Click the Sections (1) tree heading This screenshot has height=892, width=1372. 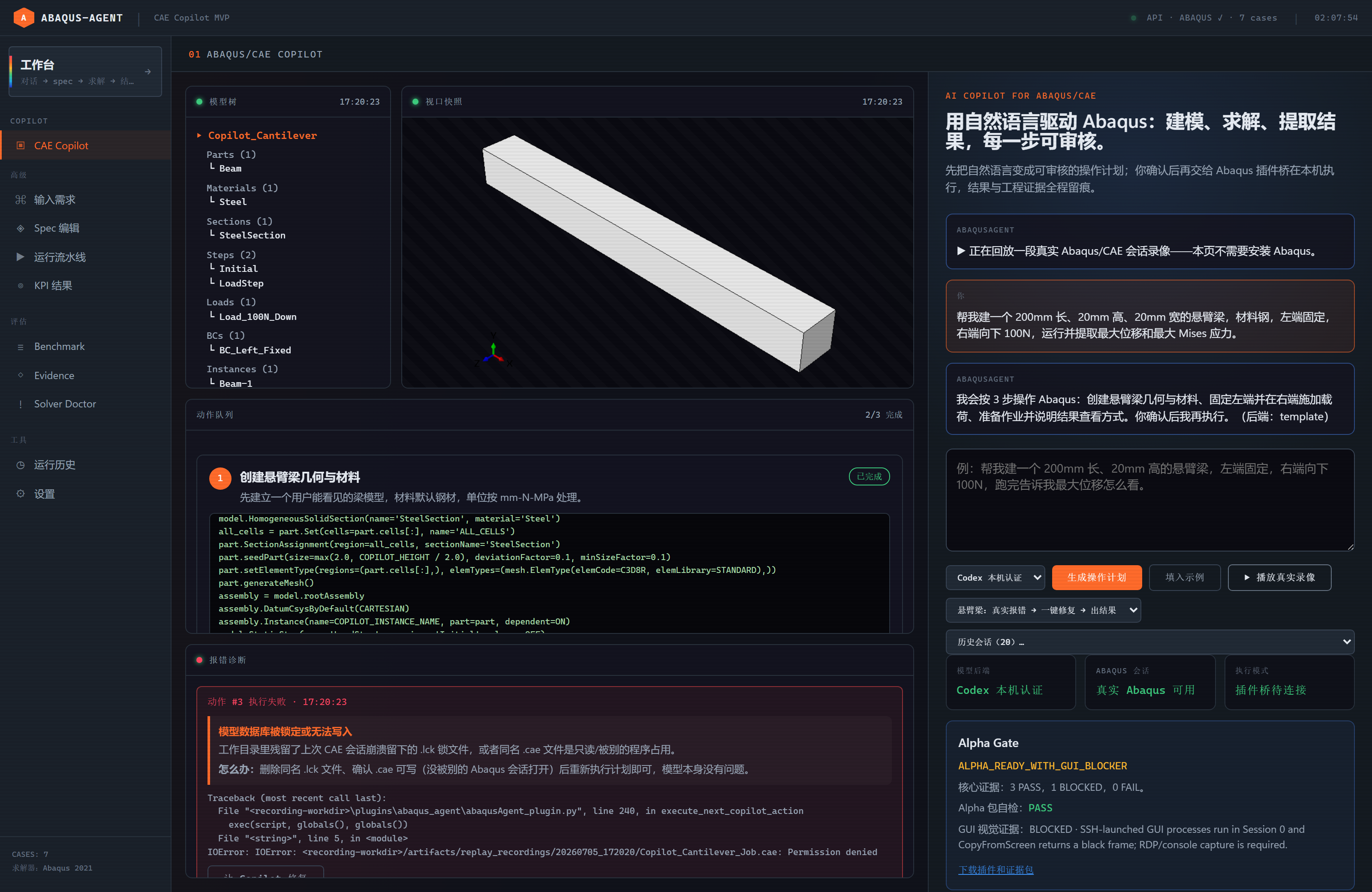point(239,221)
